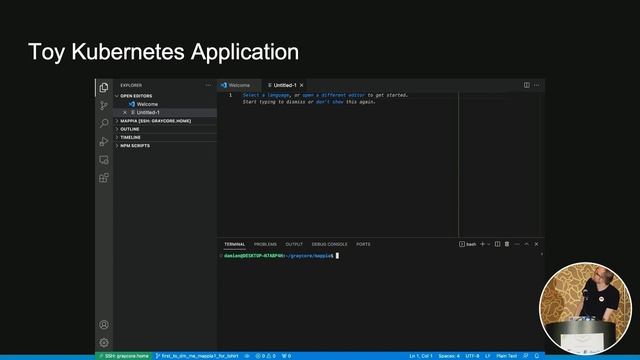Select the bash terminal label
The width and height of the screenshot is (640, 360).
[468, 244]
